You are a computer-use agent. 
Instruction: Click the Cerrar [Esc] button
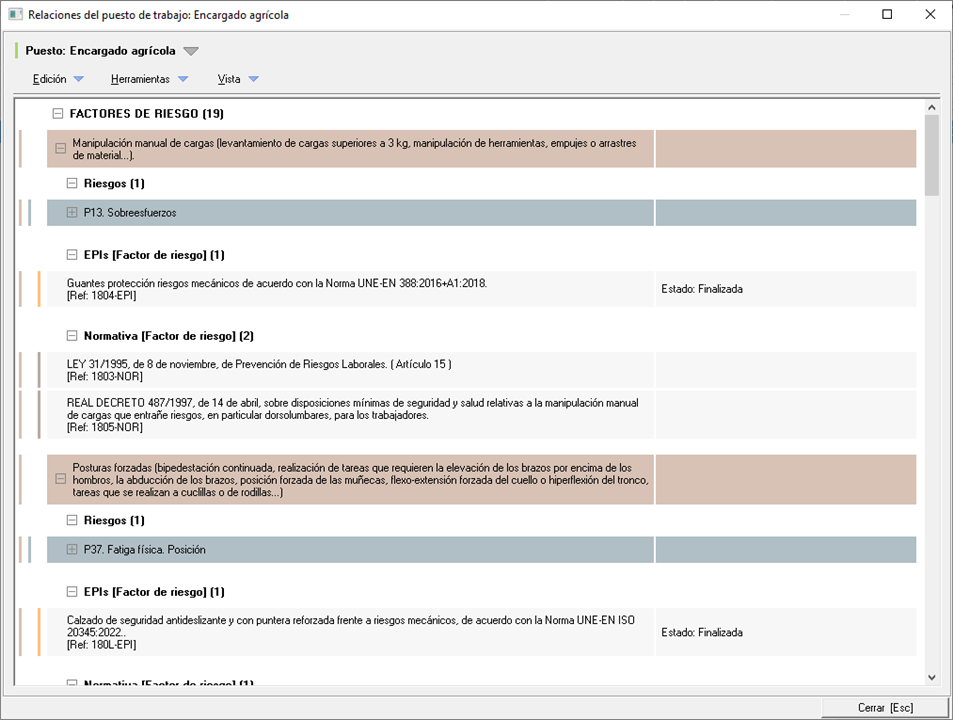click(x=884, y=707)
